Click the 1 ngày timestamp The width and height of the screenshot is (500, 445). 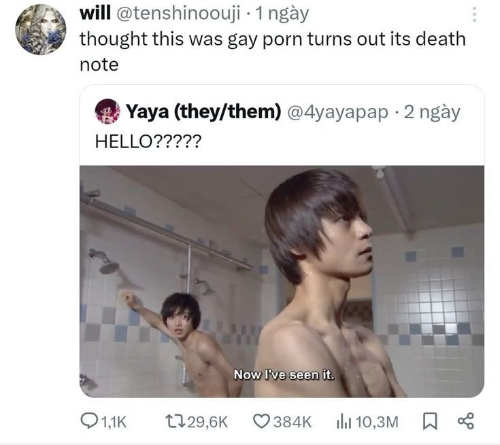[282, 14]
